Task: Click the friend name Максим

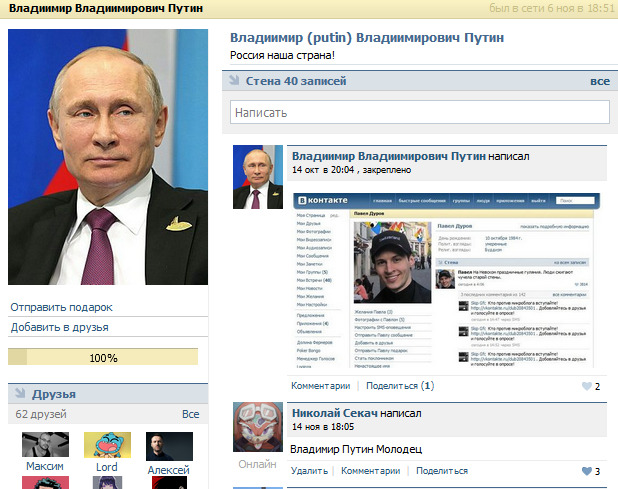Action: (x=45, y=466)
